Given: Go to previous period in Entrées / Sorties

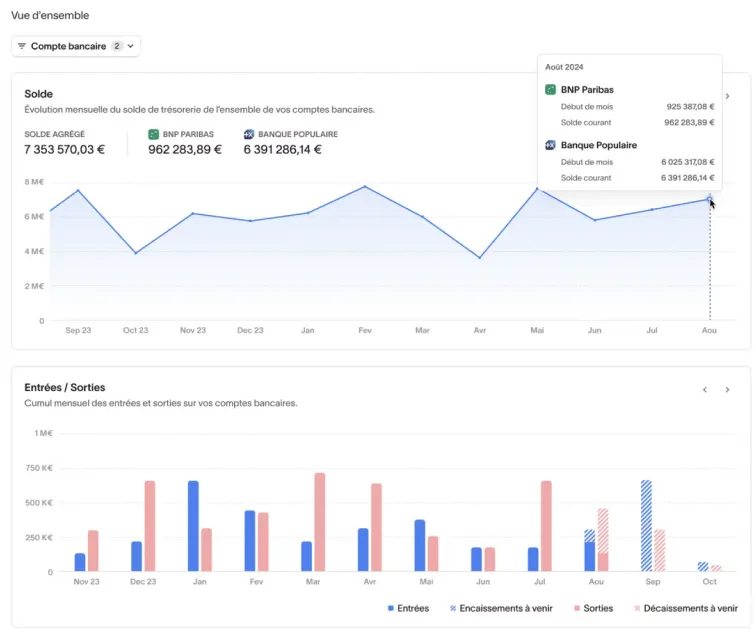Looking at the screenshot, I should pyautogui.click(x=705, y=390).
